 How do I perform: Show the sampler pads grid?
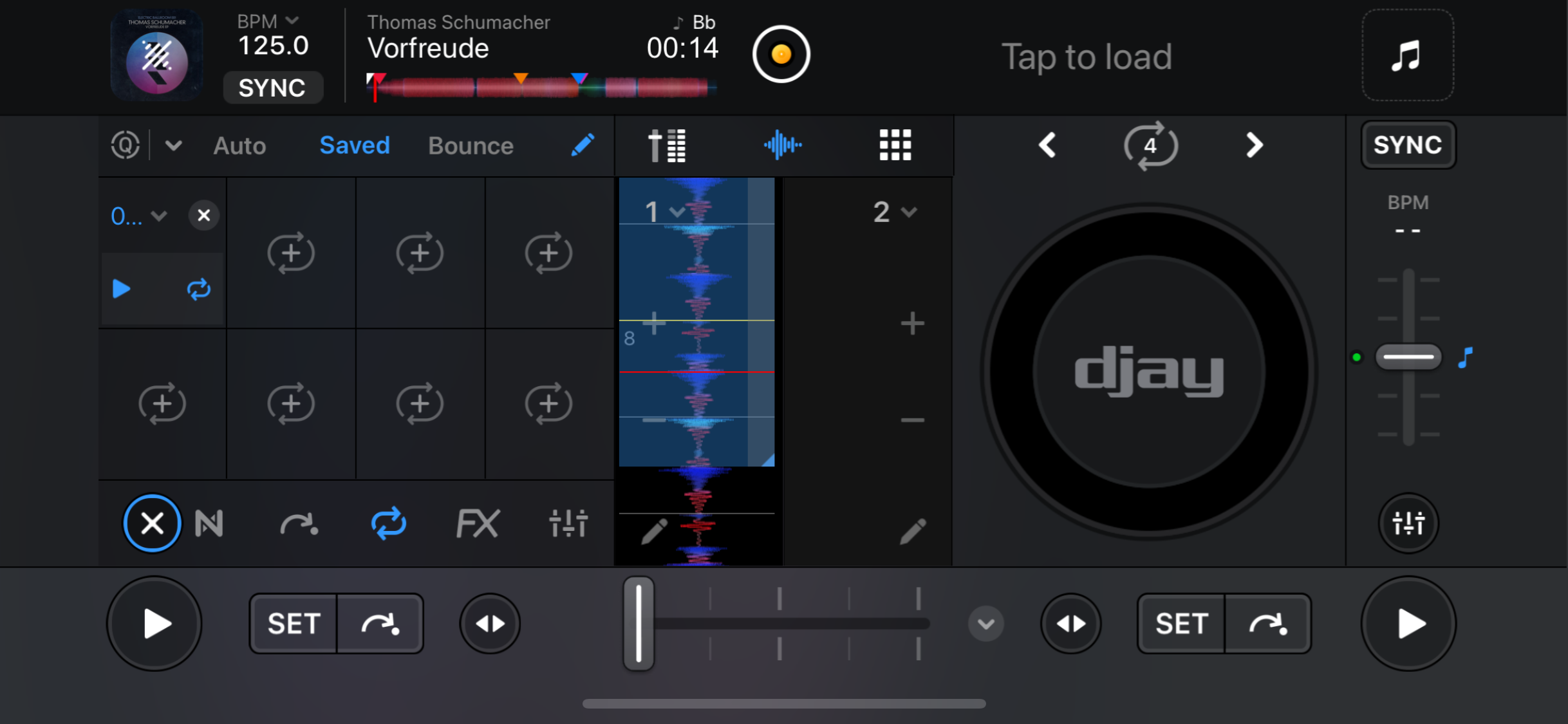(x=895, y=145)
